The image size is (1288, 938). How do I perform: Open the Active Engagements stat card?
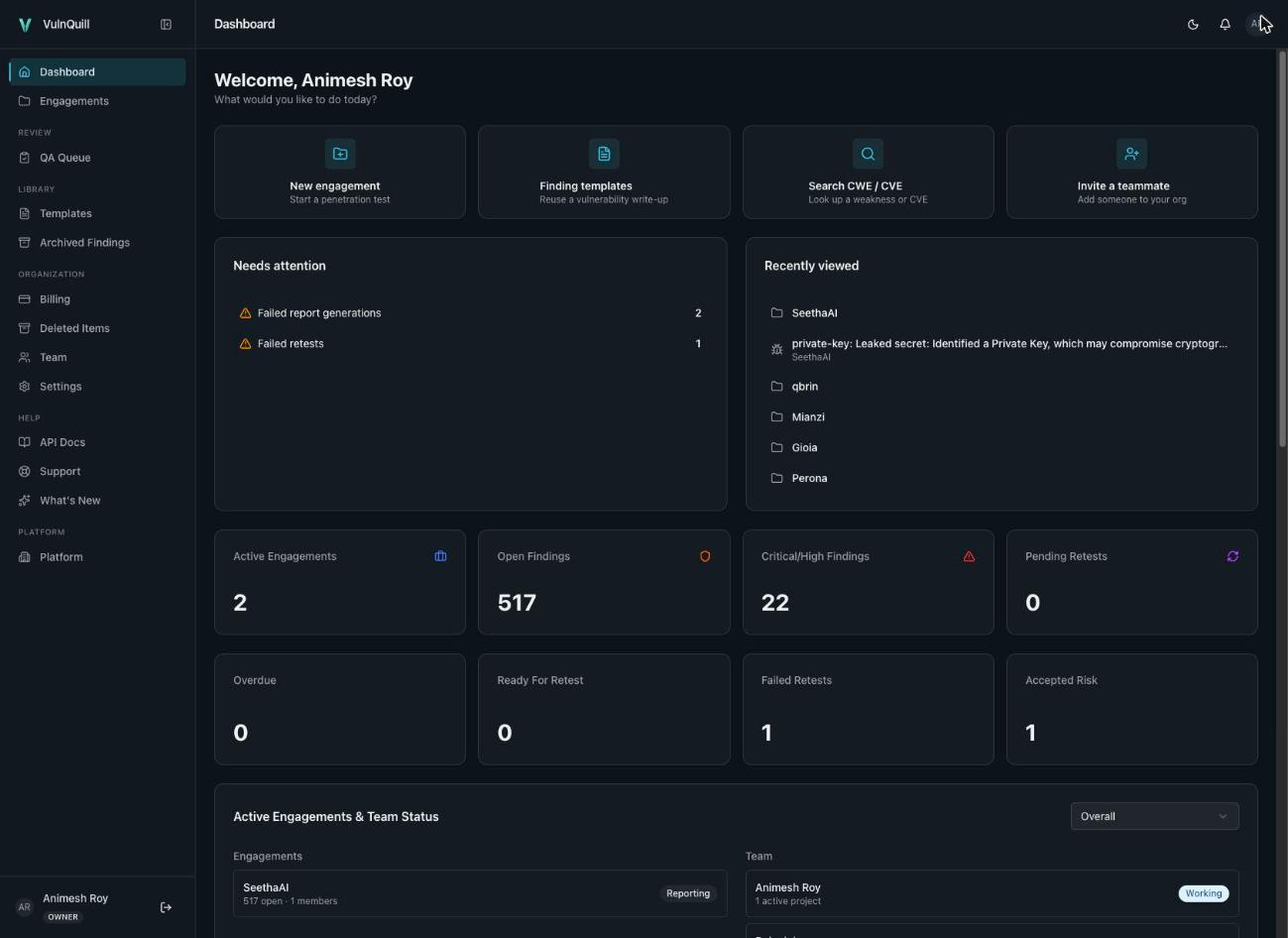point(340,582)
